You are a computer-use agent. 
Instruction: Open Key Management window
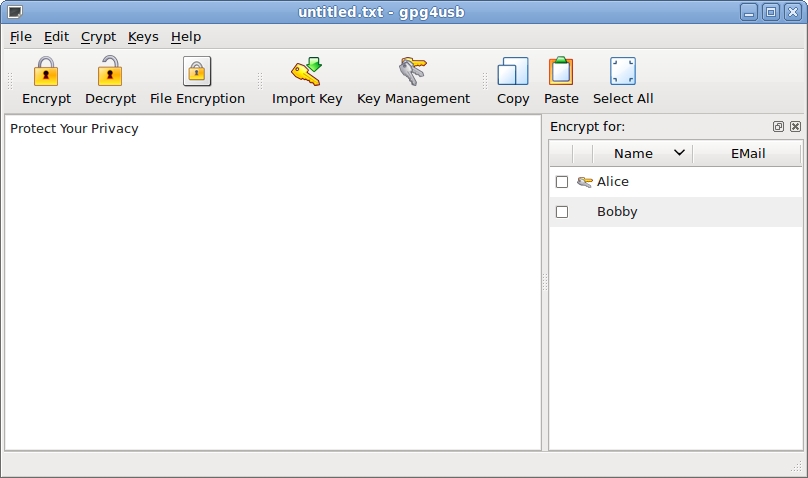pyautogui.click(x=413, y=81)
